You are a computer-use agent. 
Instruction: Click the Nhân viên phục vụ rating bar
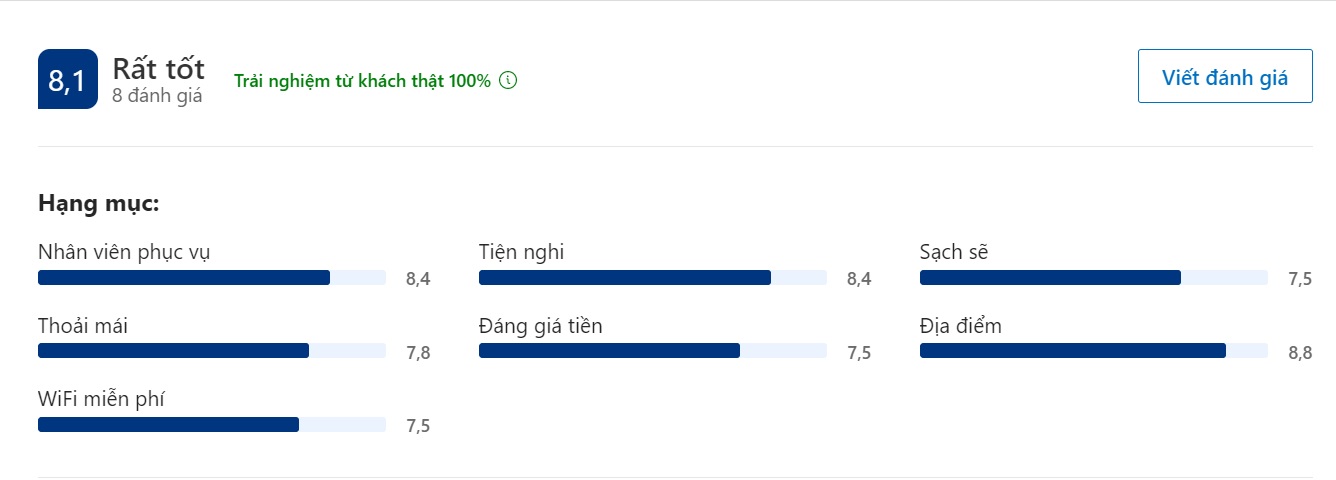(x=212, y=277)
